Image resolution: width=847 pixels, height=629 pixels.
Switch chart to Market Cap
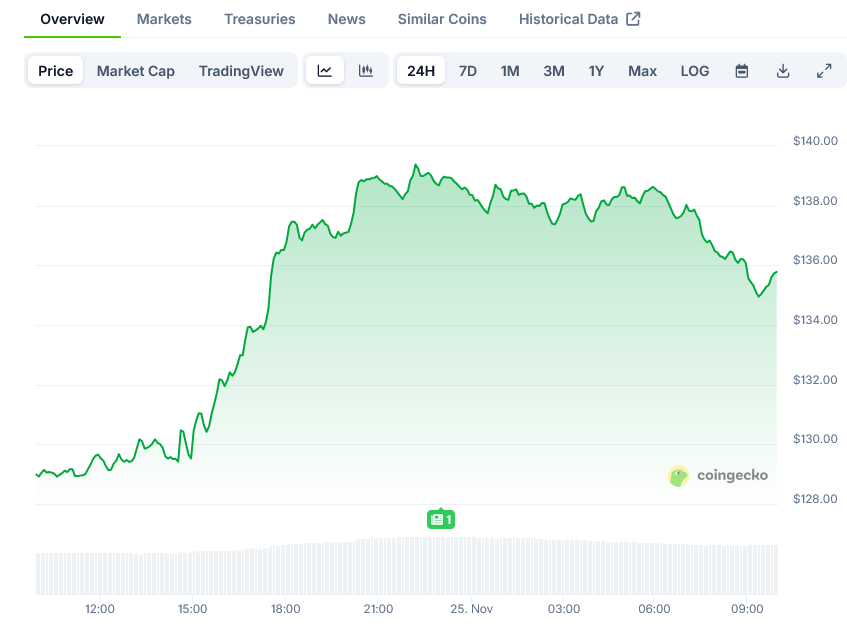[136, 71]
